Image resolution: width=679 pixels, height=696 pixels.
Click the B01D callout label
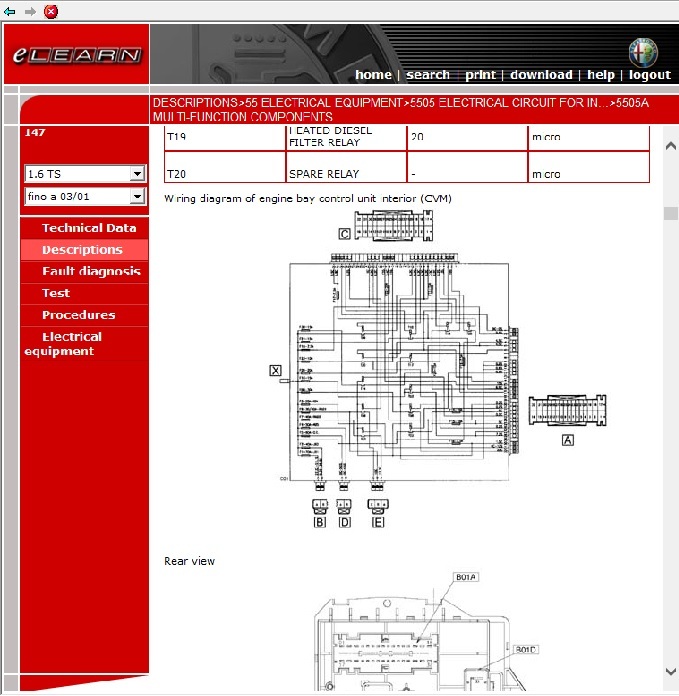[526, 649]
